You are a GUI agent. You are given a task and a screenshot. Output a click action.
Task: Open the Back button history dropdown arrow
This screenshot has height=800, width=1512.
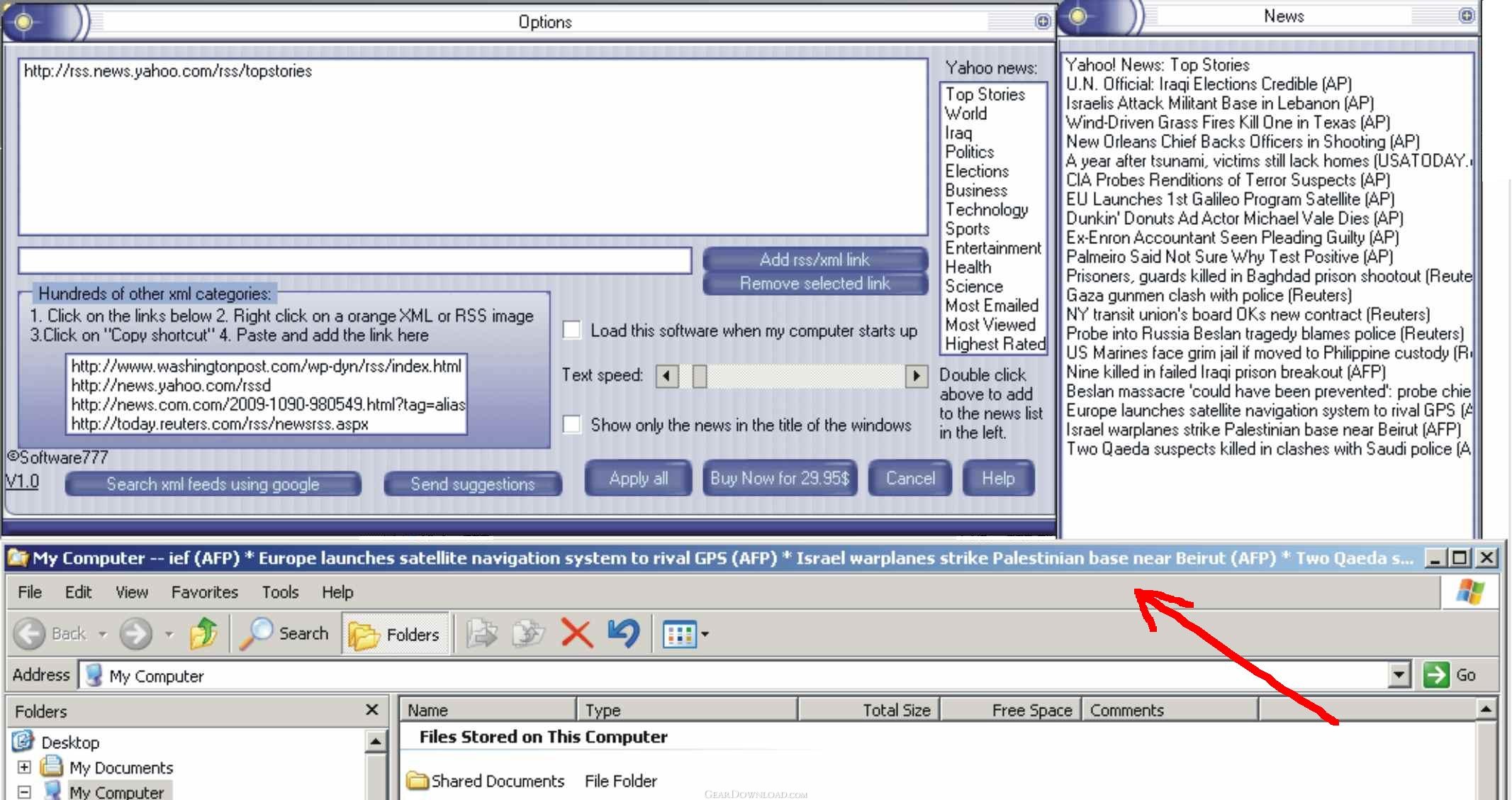coord(103,634)
